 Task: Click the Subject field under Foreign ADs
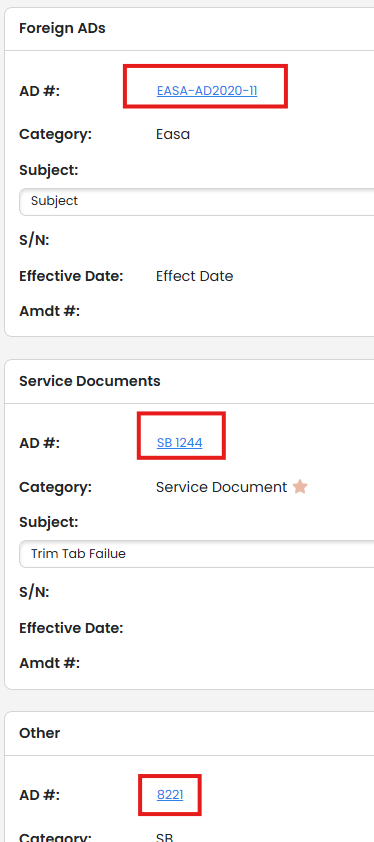pyautogui.click(x=197, y=201)
